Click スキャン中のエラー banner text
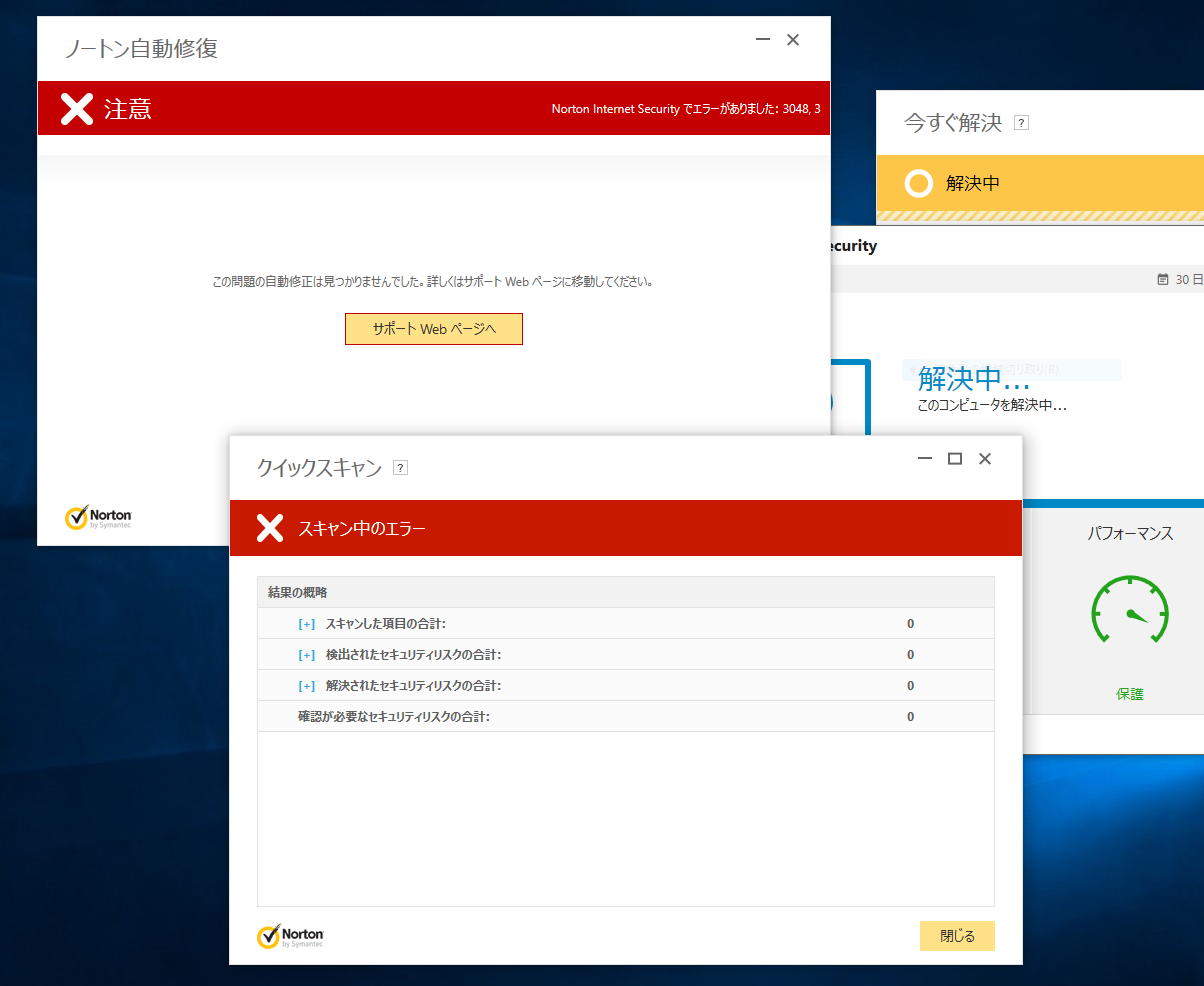Screen dimensions: 1204x986 pyautogui.click(x=362, y=529)
